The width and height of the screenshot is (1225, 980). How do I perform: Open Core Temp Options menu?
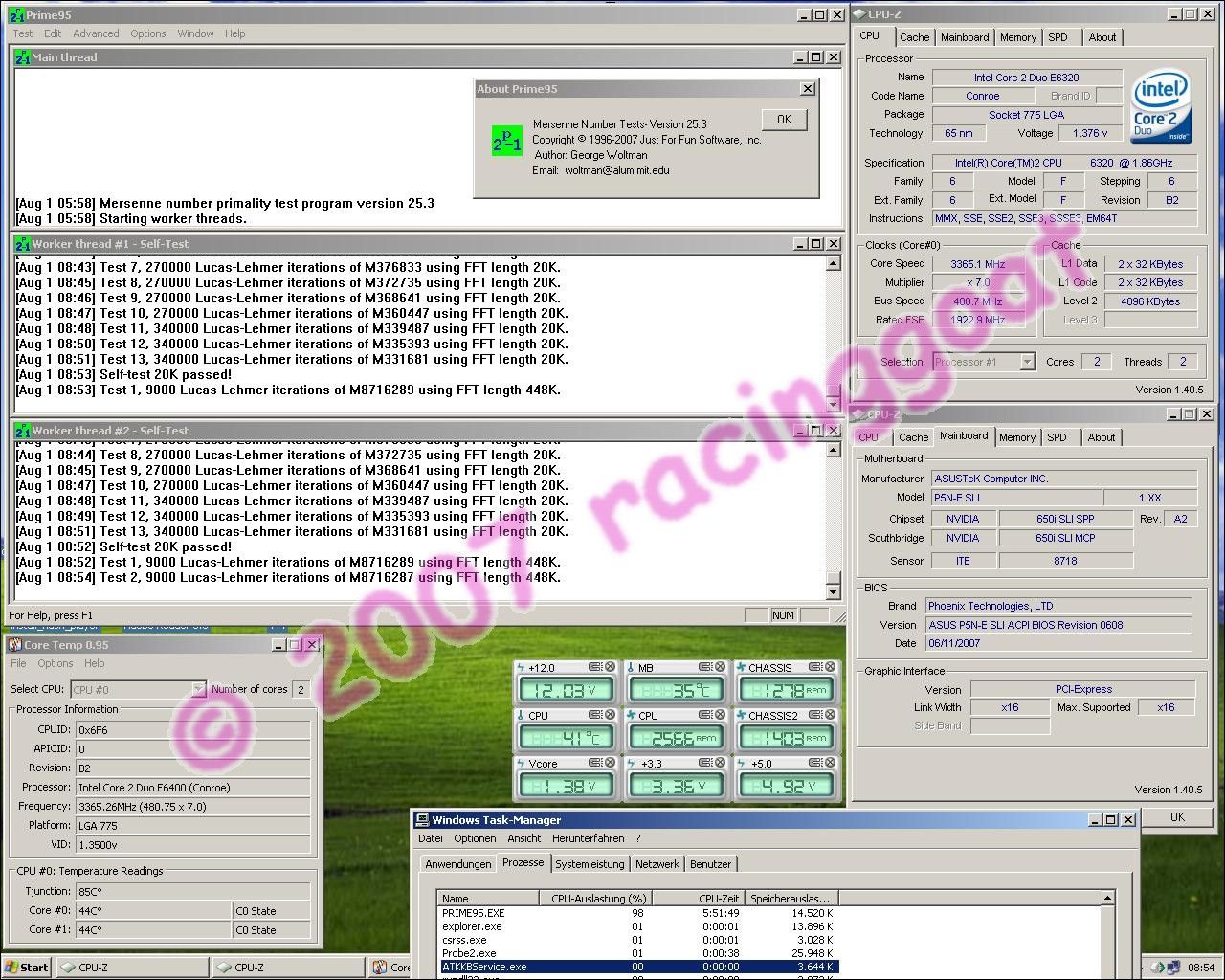coord(56,663)
